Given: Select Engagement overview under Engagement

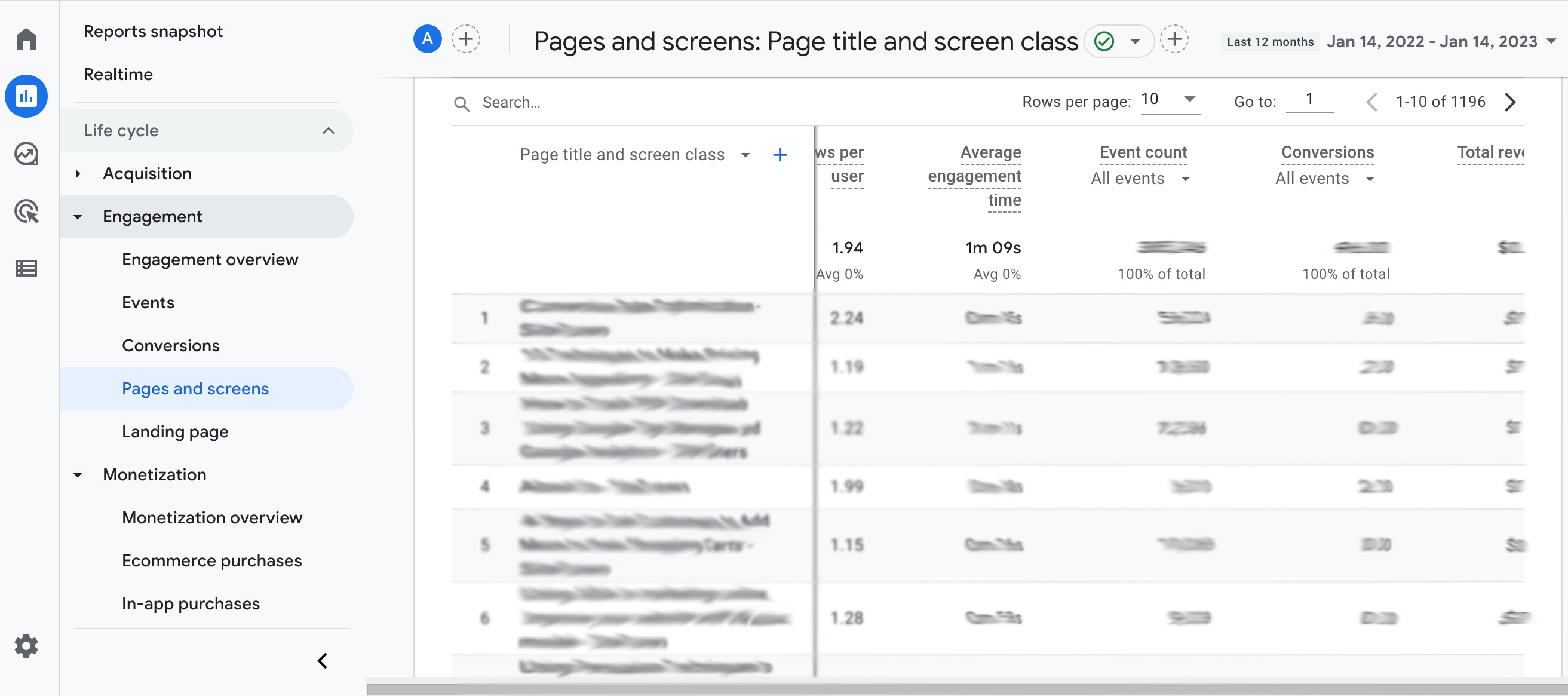Looking at the screenshot, I should [210, 259].
